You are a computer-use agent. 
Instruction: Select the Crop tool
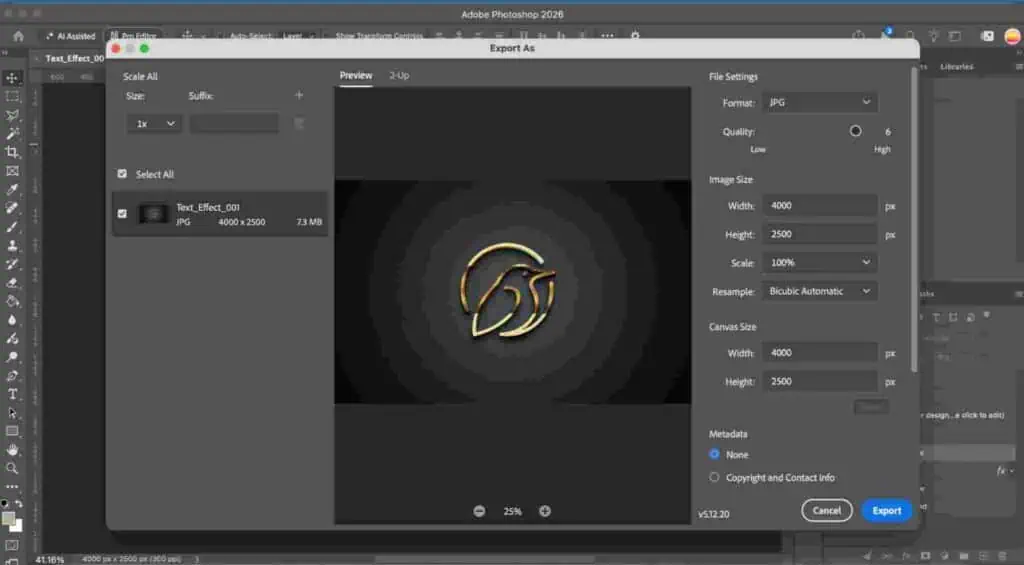(x=12, y=152)
